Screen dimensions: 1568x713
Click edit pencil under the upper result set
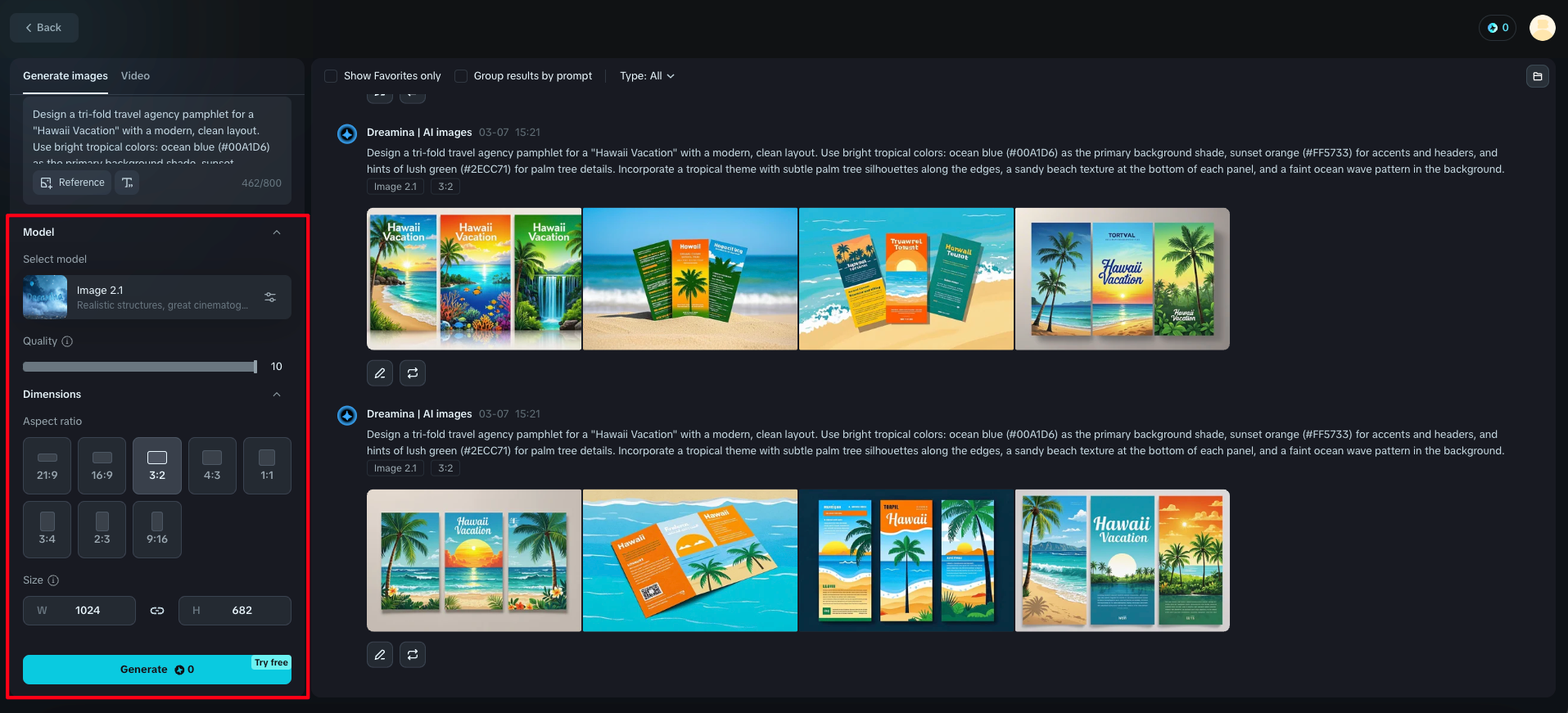pos(380,373)
